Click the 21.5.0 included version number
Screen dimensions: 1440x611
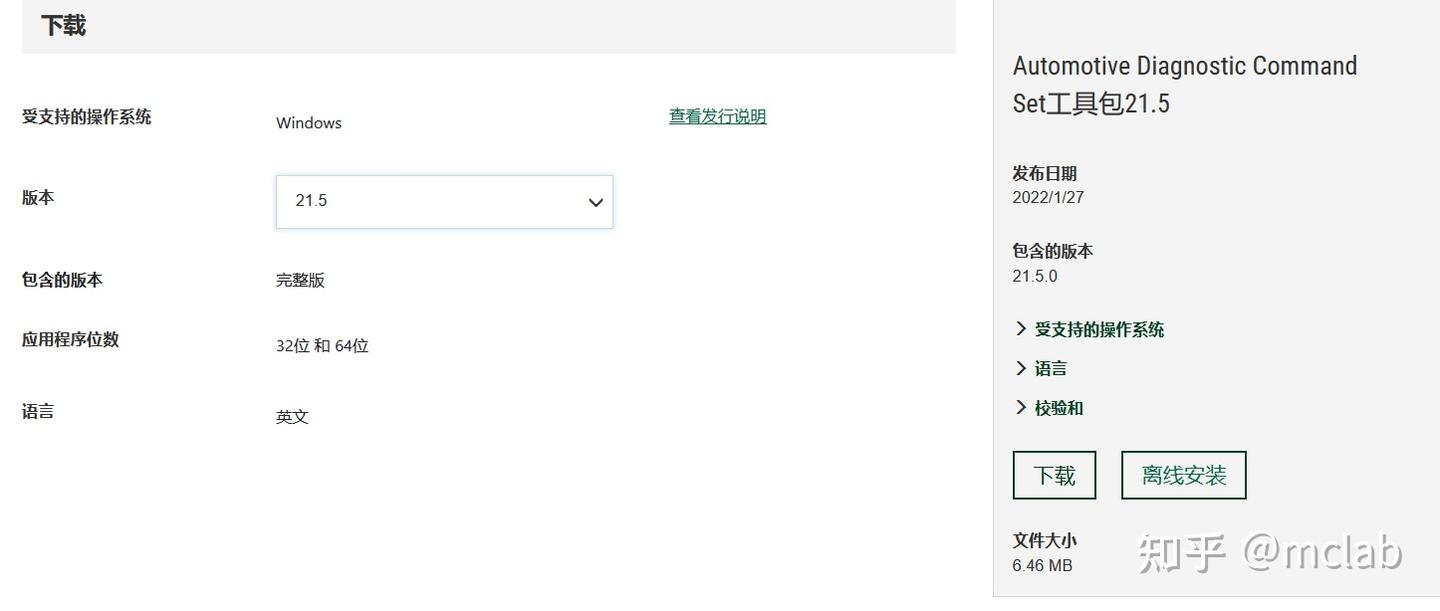1034,276
